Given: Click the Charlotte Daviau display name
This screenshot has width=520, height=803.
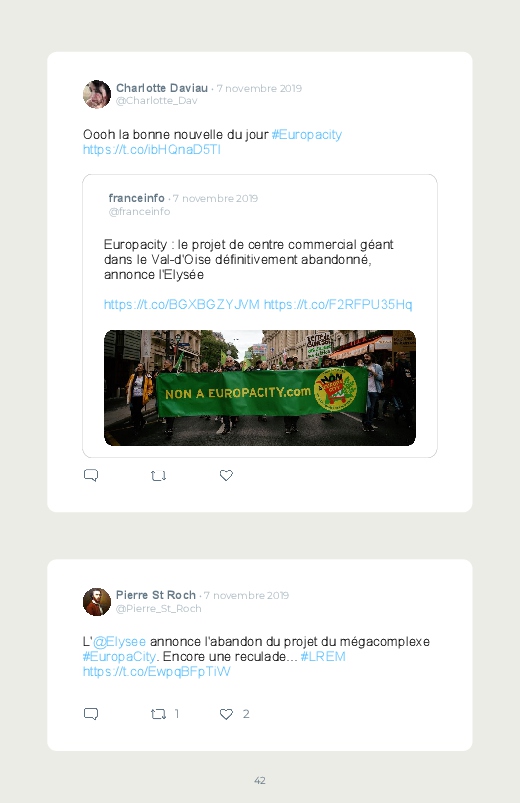Looking at the screenshot, I should click(162, 88).
